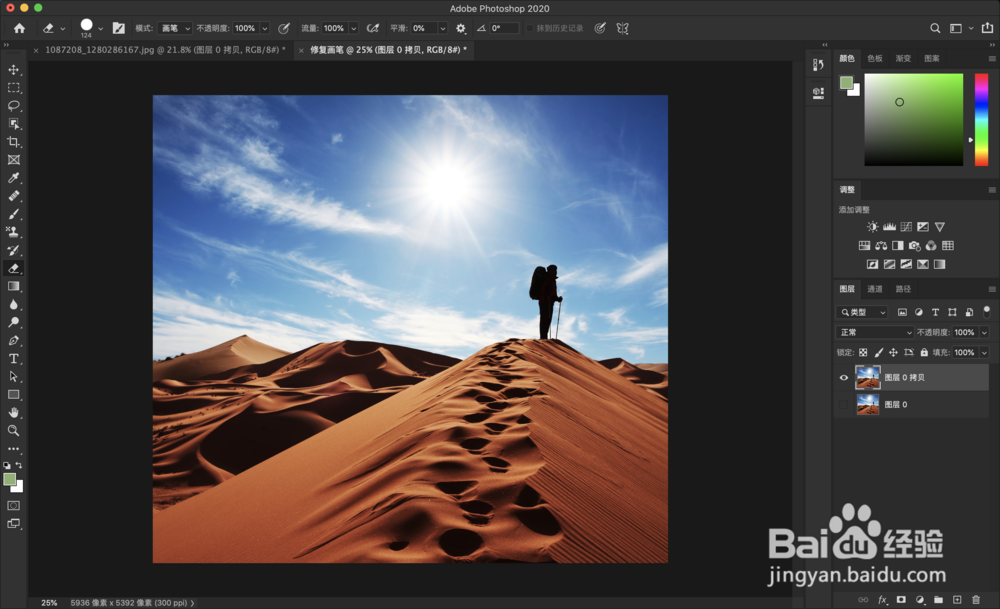Screen dimensions: 1000x609
Task: Switch to the 色板 tab
Action: (875, 58)
